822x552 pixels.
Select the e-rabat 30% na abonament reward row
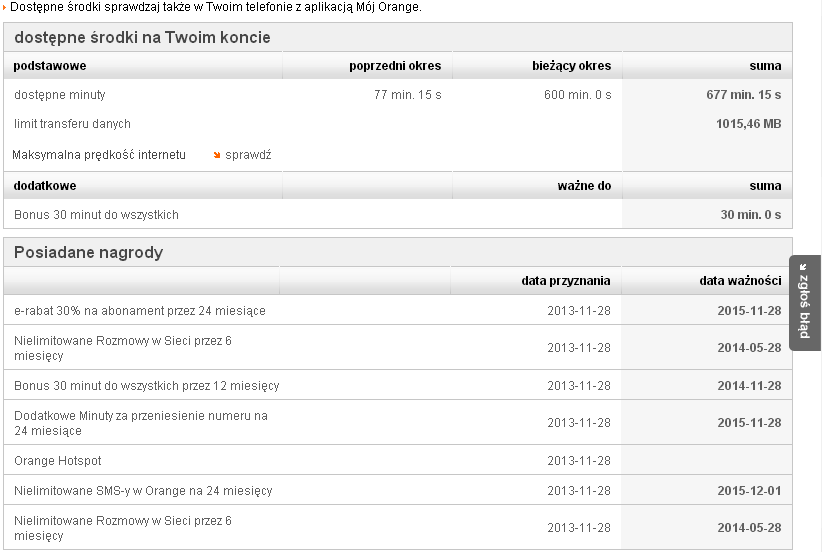[140, 311]
